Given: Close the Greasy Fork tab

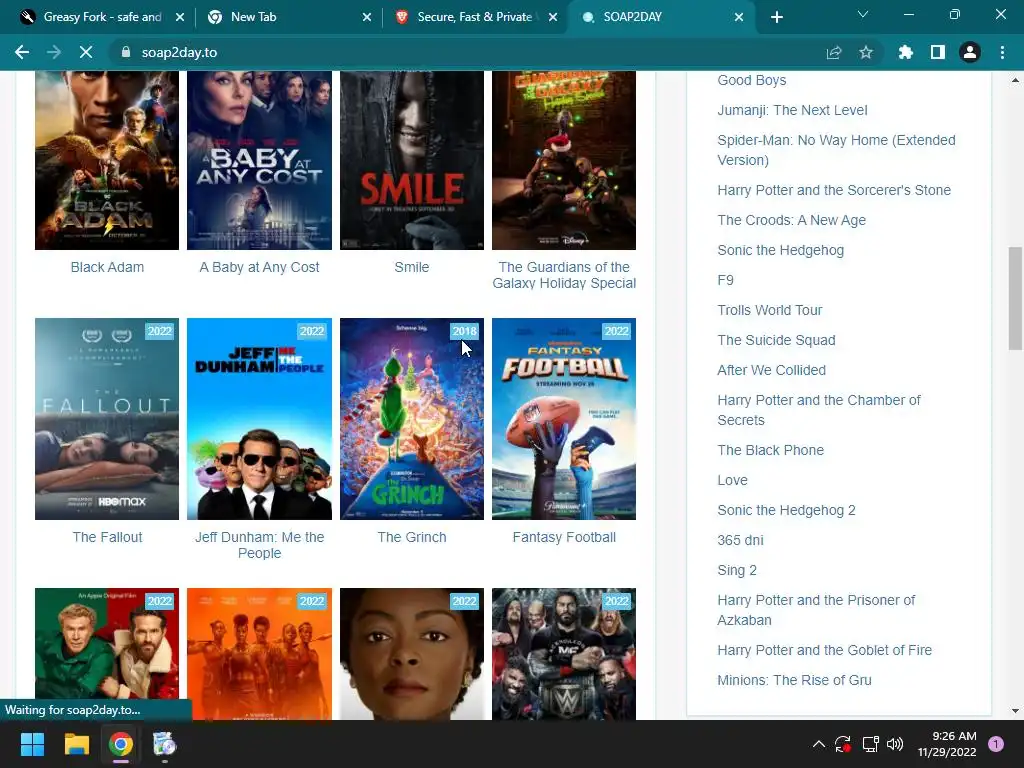Looking at the screenshot, I should click(x=180, y=17).
